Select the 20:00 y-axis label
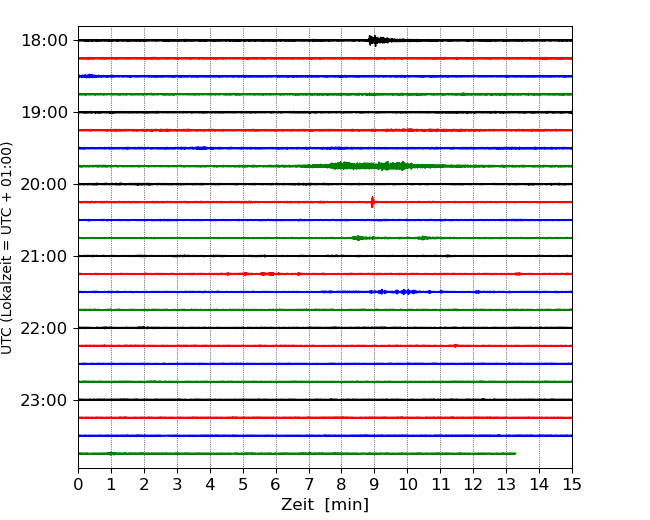Image resolution: width=650 pixels, height=520 pixels. pyautogui.click(x=44, y=185)
